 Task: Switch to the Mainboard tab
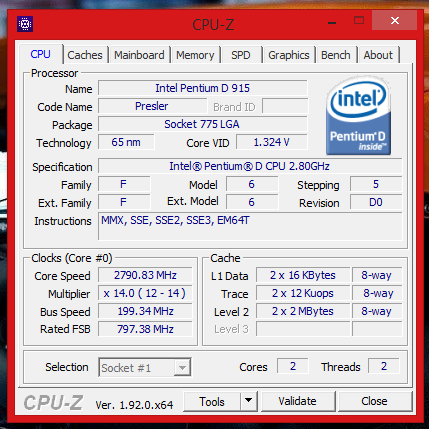click(139, 55)
